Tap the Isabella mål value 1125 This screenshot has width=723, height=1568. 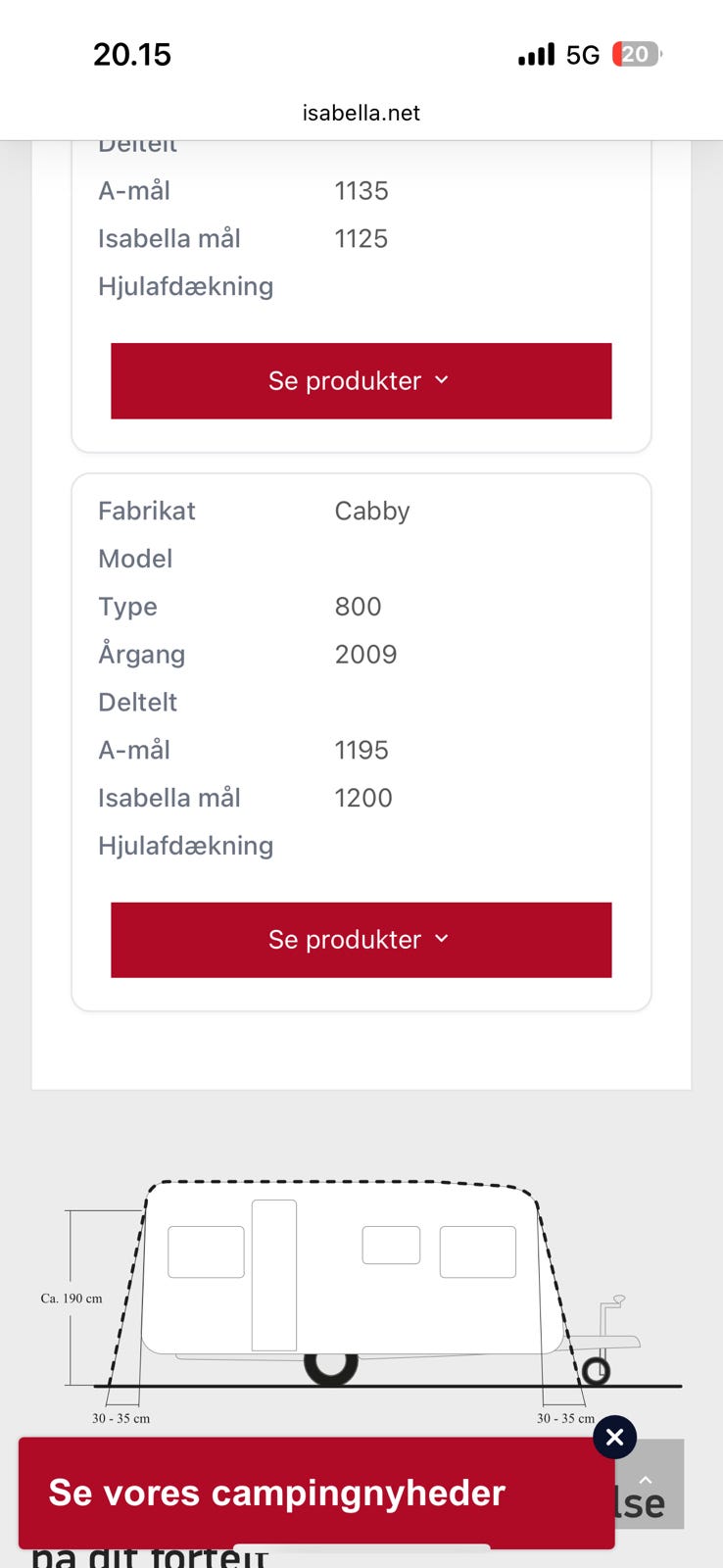pyautogui.click(x=361, y=239)
